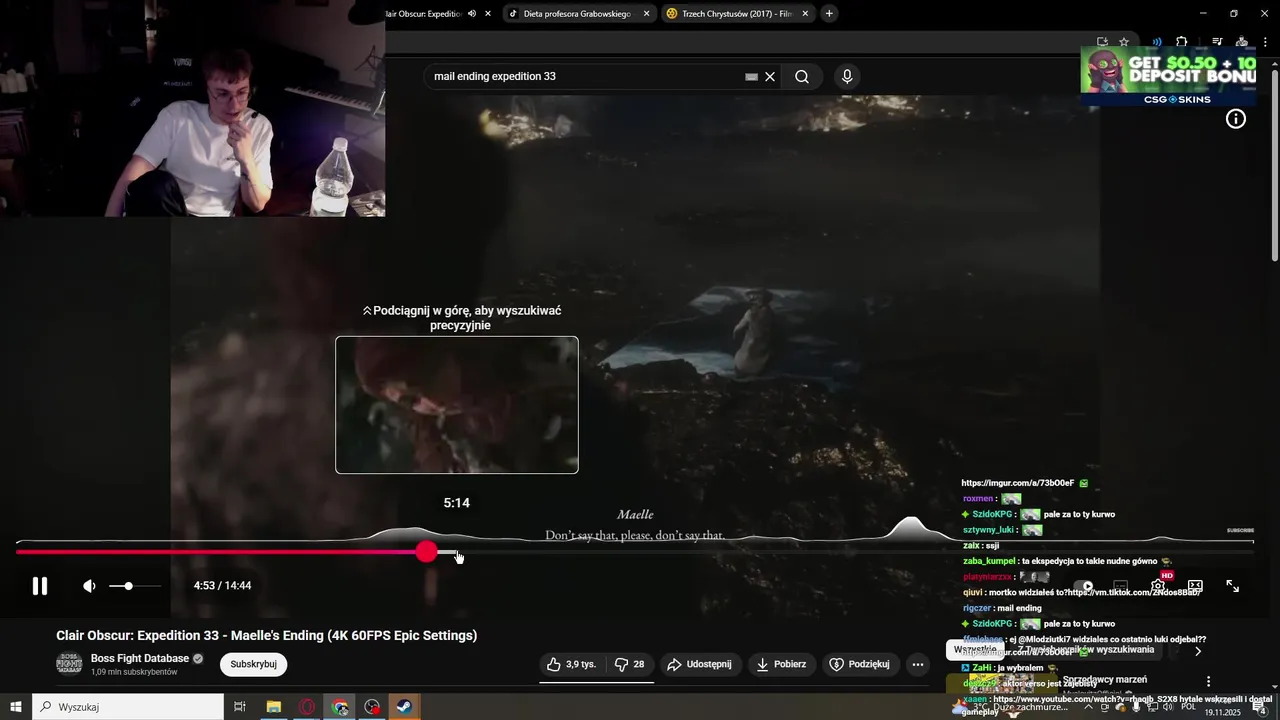Close the Clair Obscur browser tab

(x=488, y=14)
